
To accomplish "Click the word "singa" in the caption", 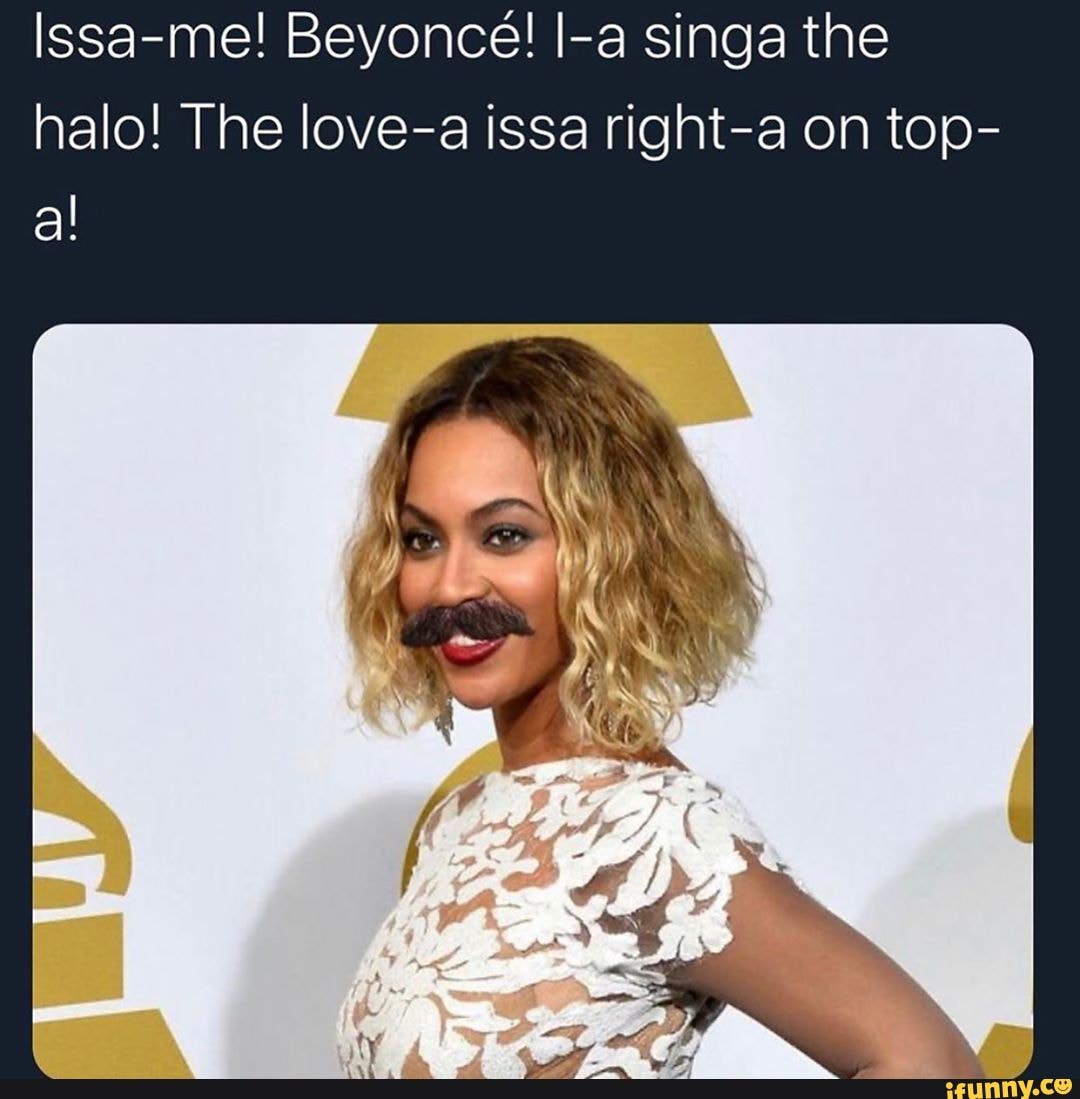I will tap(687, 43).
